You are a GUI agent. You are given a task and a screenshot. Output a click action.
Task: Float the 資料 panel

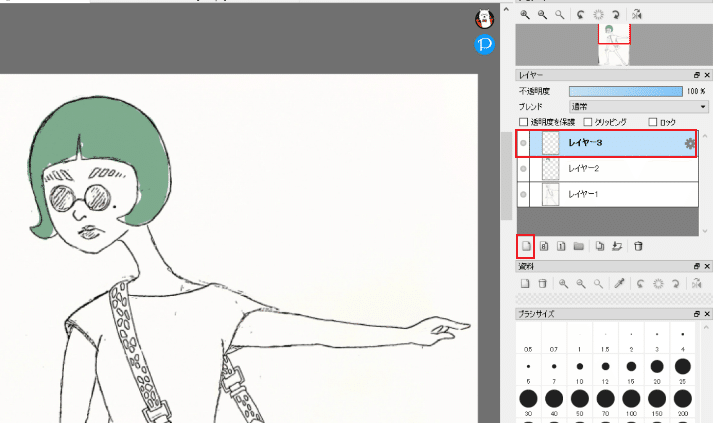(x=696, y=266)
